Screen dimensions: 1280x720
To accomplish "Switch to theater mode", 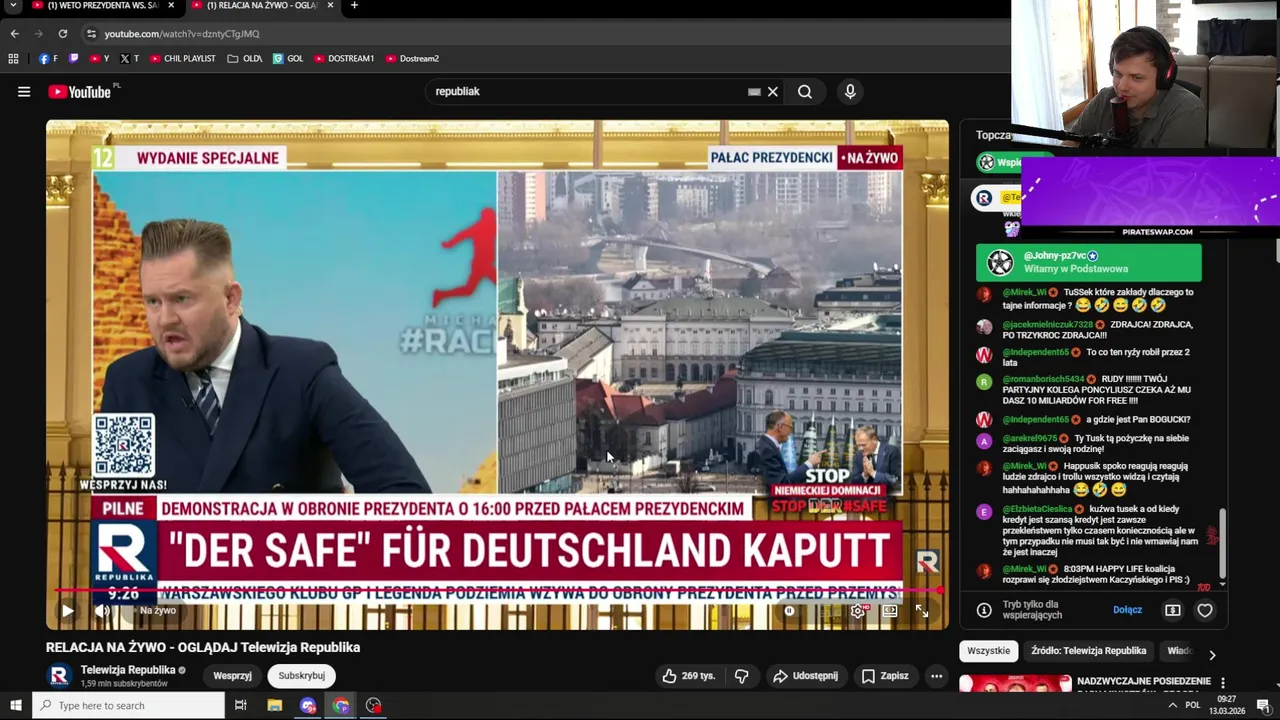I will pos(889,611).
